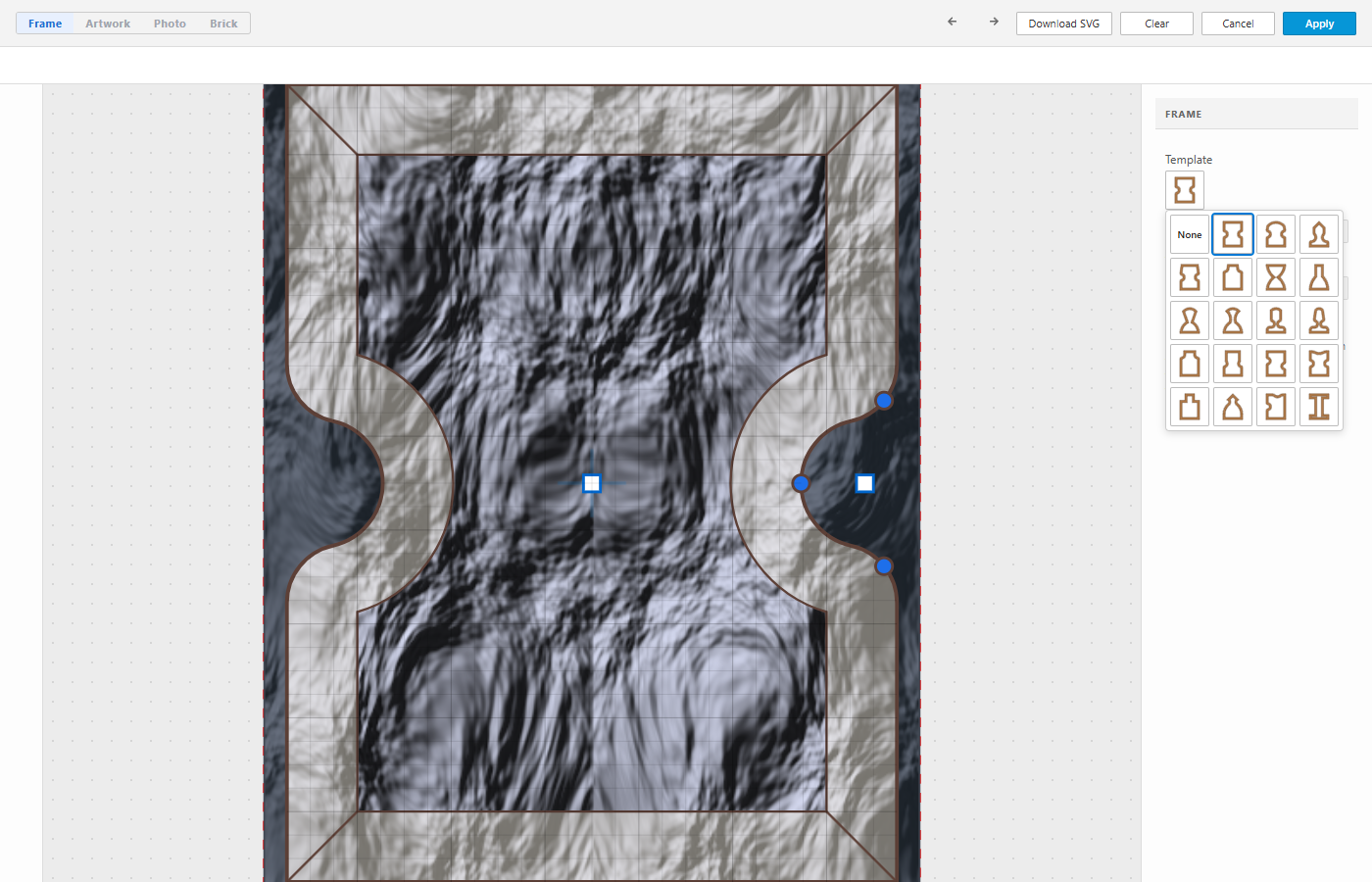The width and height of the screenshot is (1372, 882).
Task: Select third template in the fourth row
Action: [x=1276, y=364]
